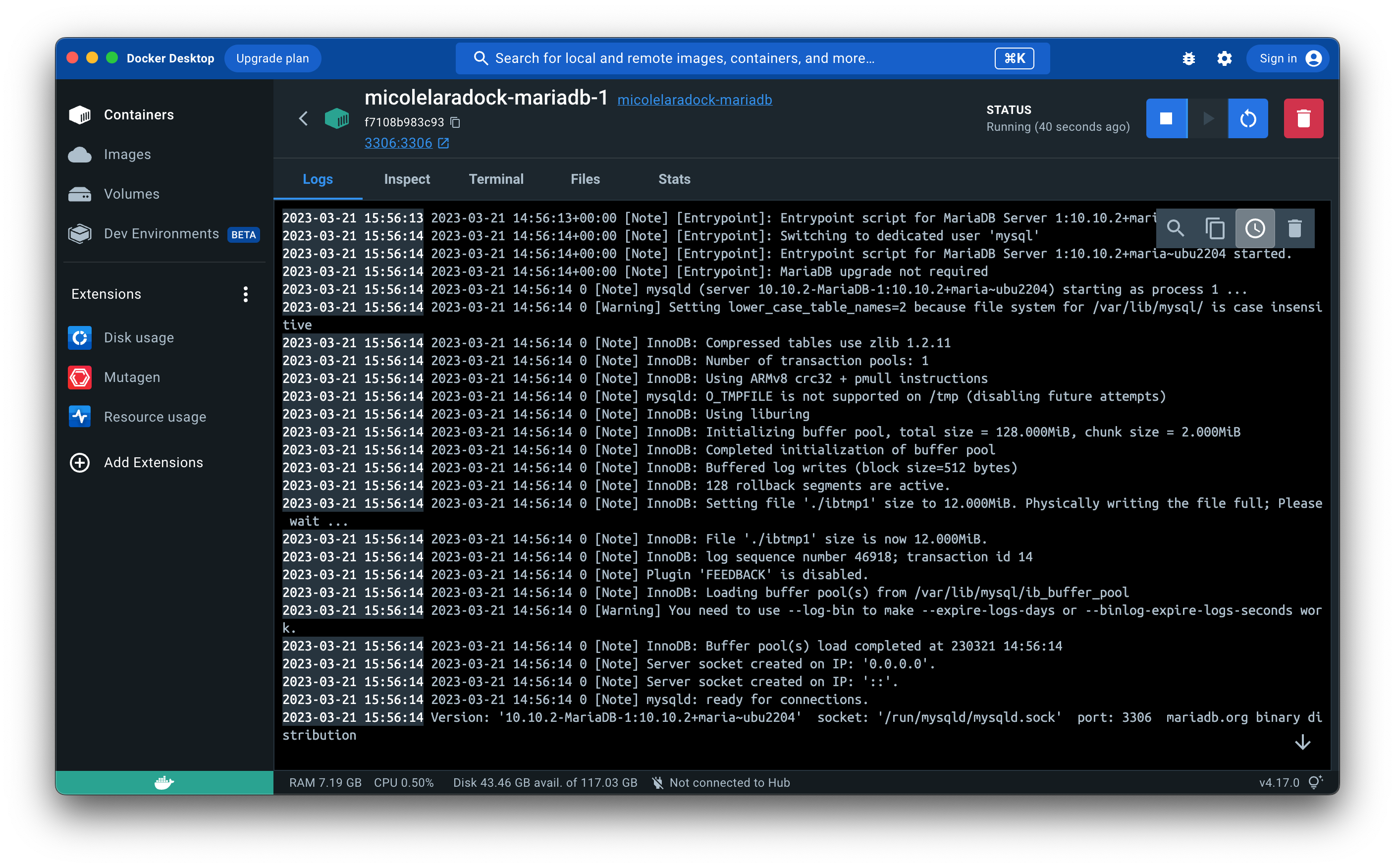Switch to the Inspect tab
The height and width of the screenshot is (868, 1395).
click(407, 179)
